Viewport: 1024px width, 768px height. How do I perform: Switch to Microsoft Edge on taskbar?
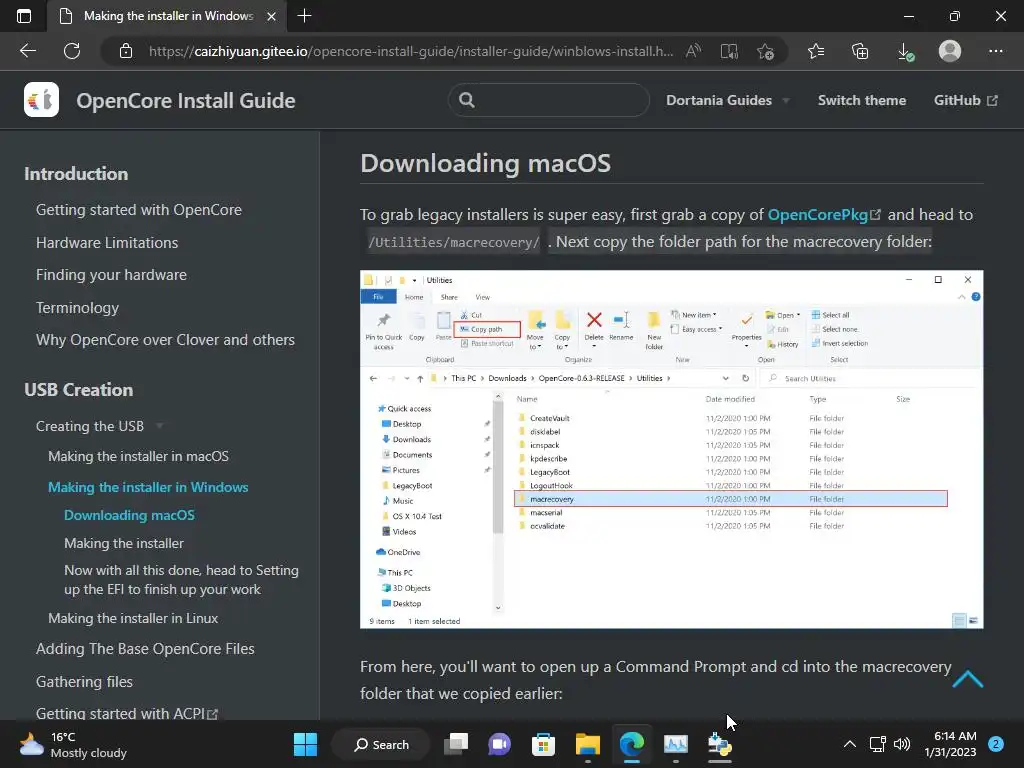(x=632, y=744)
